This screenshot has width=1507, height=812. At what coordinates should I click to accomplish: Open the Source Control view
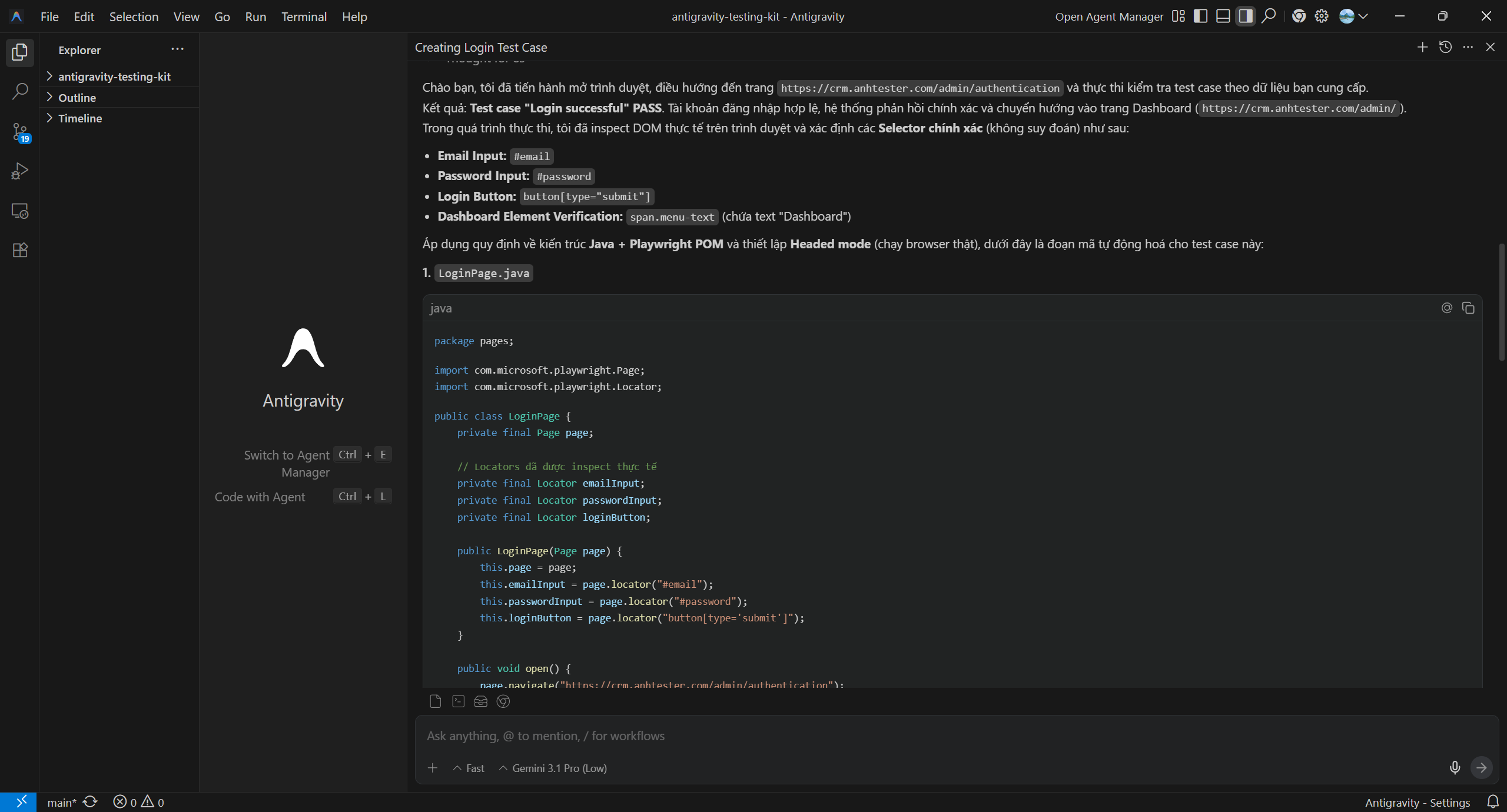tap(20, 132)
